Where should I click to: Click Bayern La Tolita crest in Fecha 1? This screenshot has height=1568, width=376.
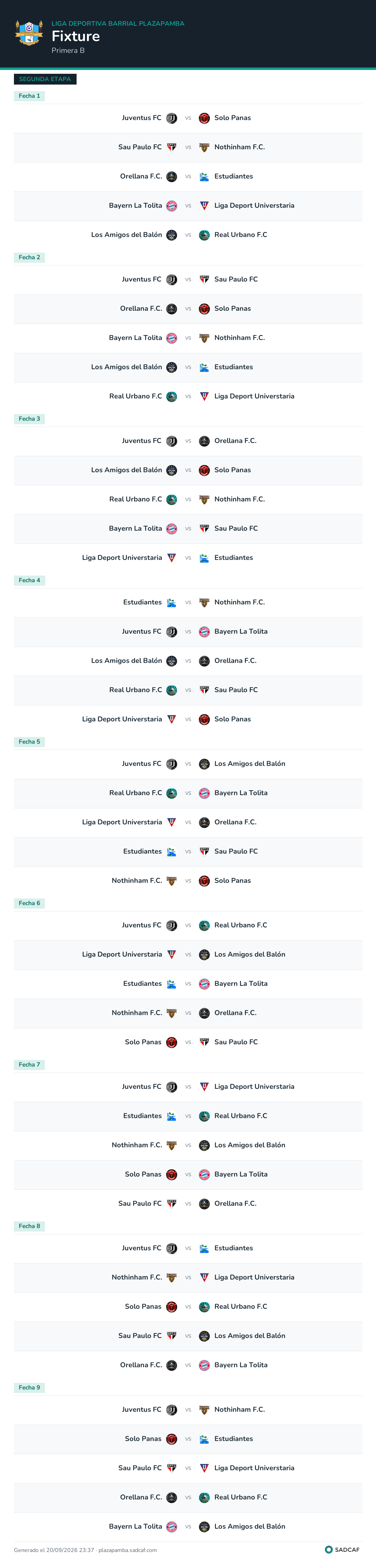coord(172,206)
